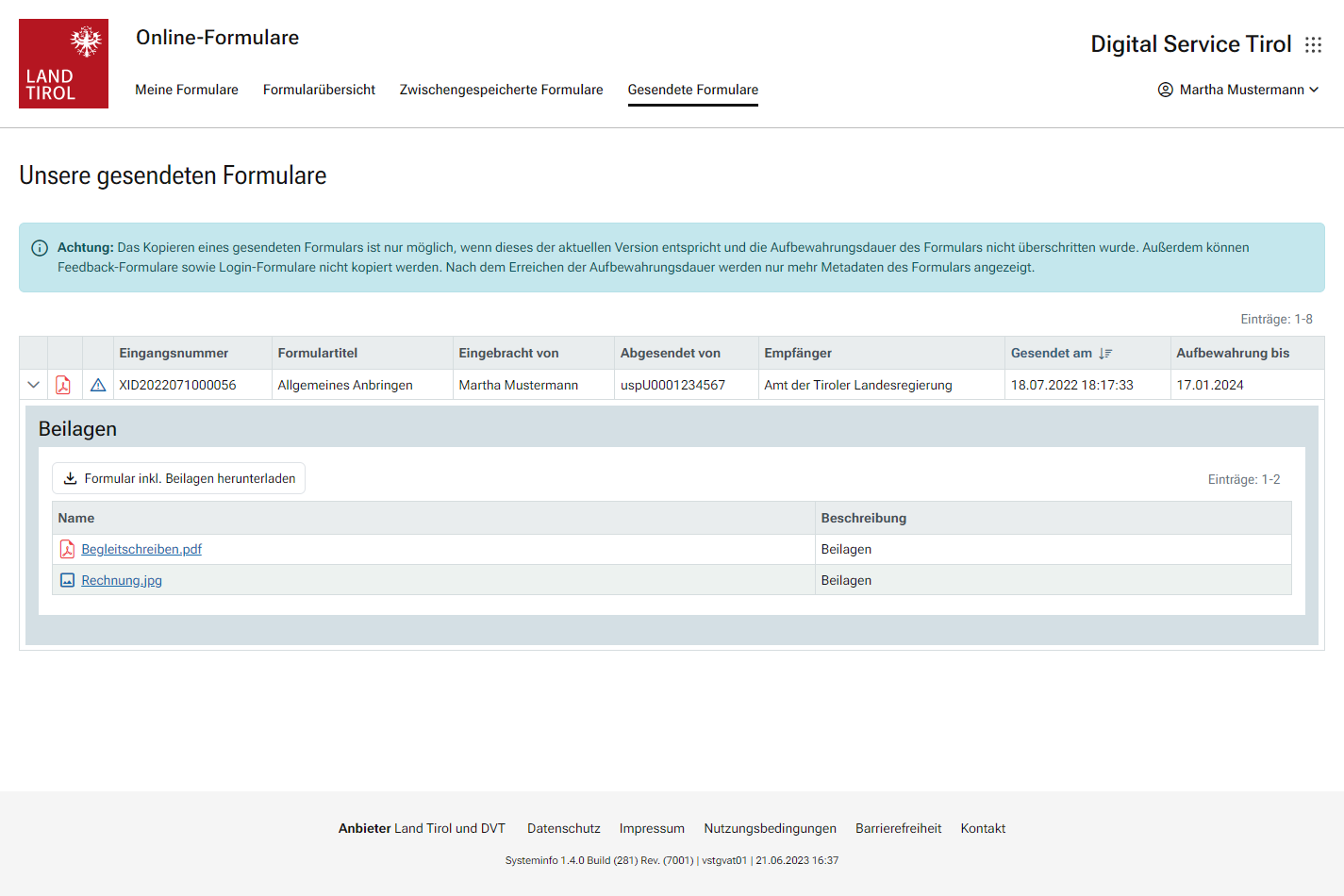The image size is (1344, 896).
Task: Open the Formularübersicht tab
Action: click(319, 90)
